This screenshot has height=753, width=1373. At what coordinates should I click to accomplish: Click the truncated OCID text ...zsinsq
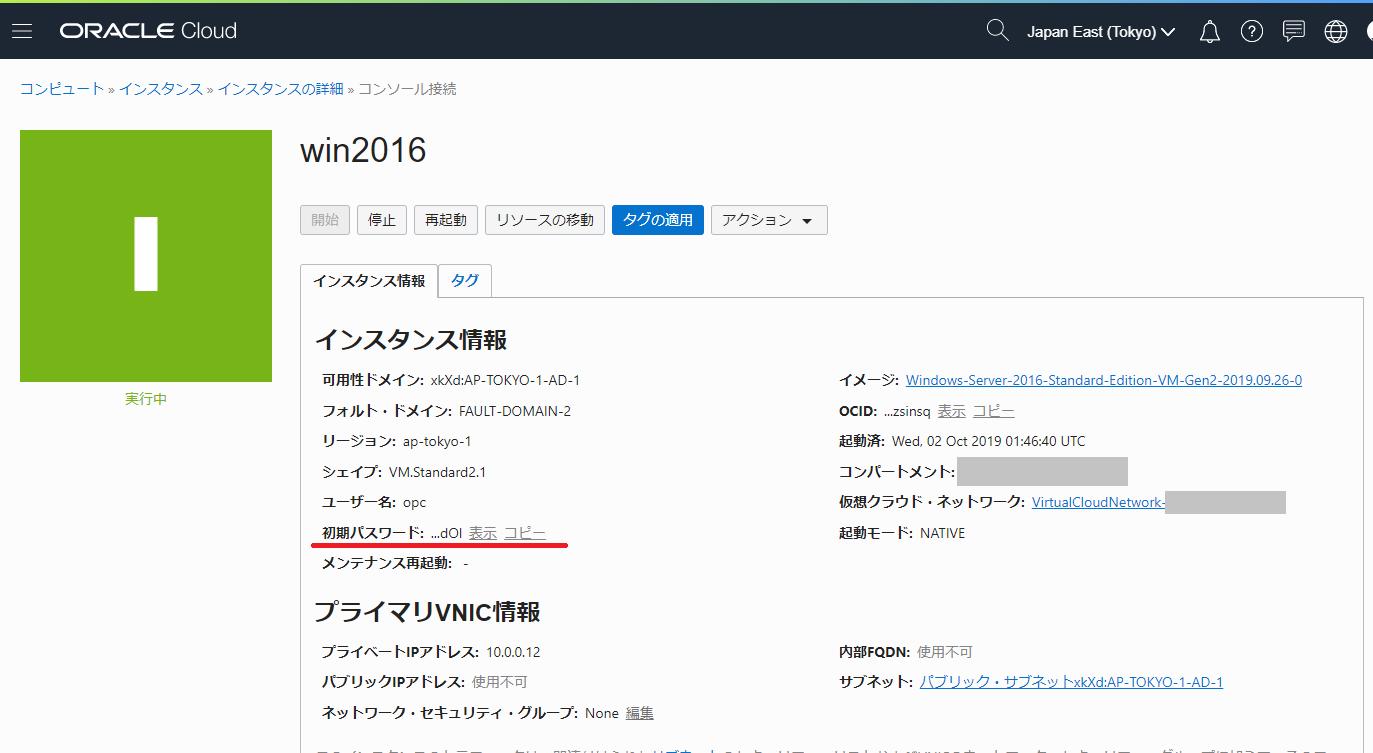[x=907, y=411]
